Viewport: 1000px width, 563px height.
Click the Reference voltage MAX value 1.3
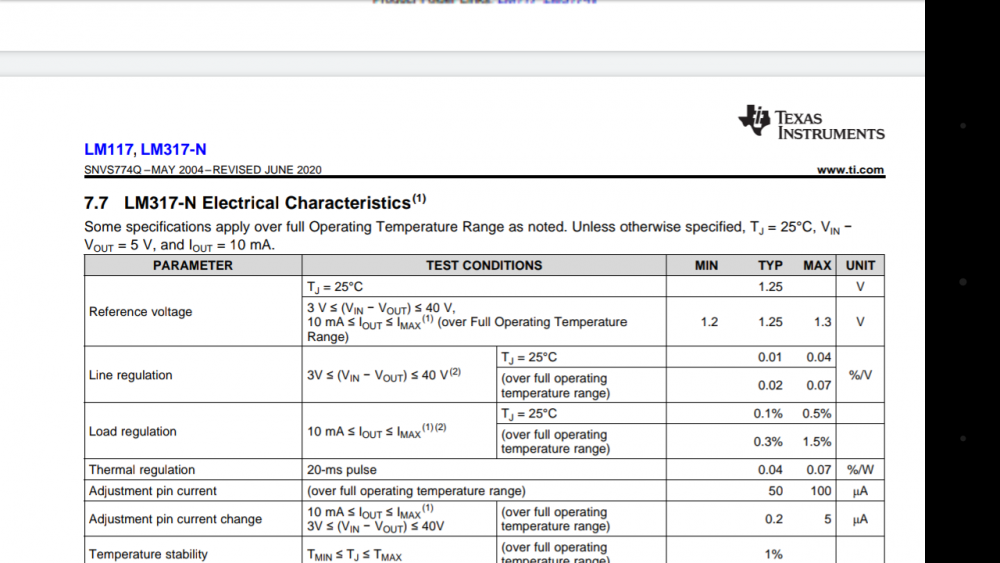[823, 322]
